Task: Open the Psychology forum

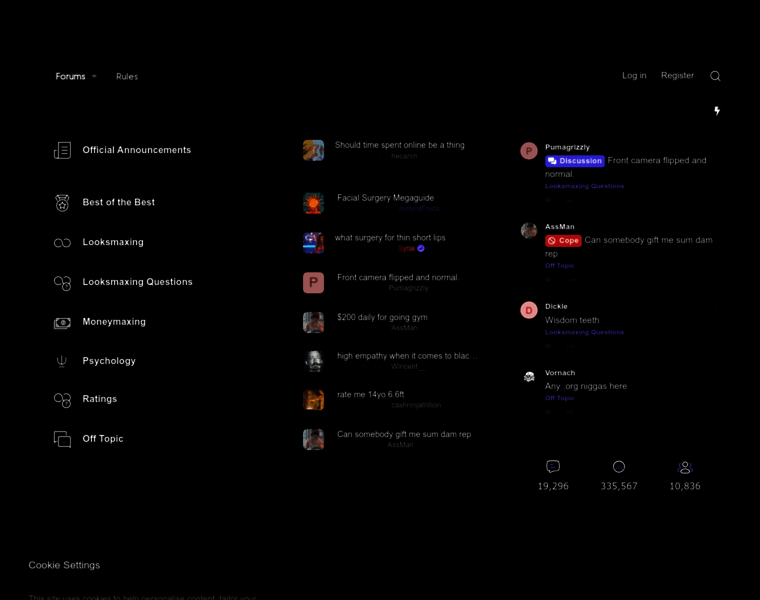Action: coord(109,361)
